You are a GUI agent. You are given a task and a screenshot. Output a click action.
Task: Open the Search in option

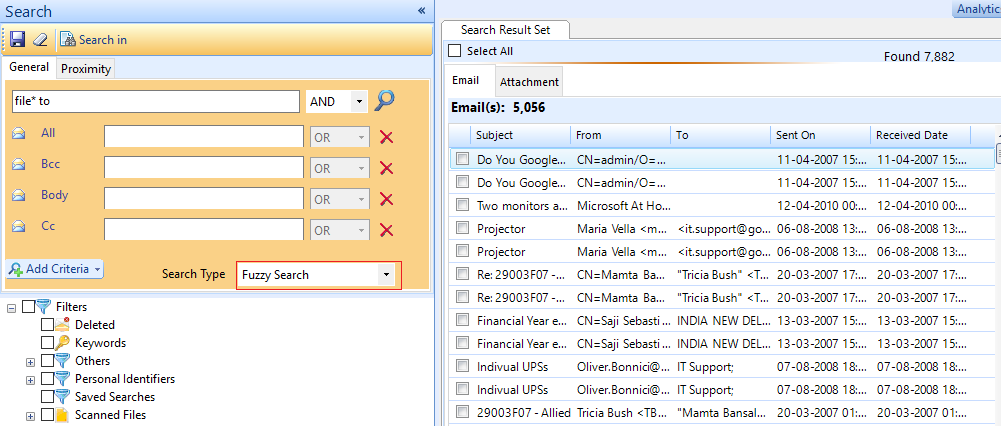tap(93, 40)
